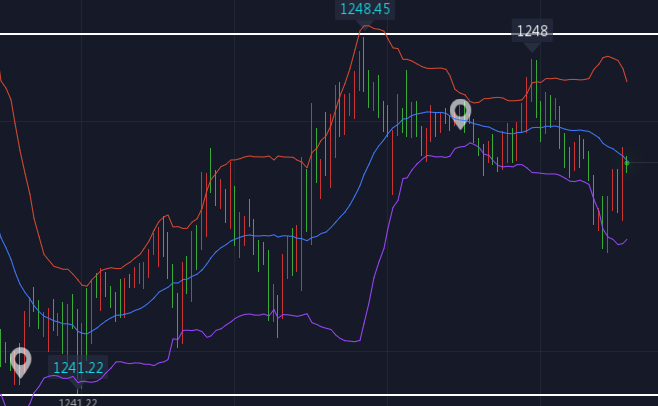This screenshot has height=406, width=658.
Task: Click the green current-price dot at right edge
Action: (x=627, y=162)
